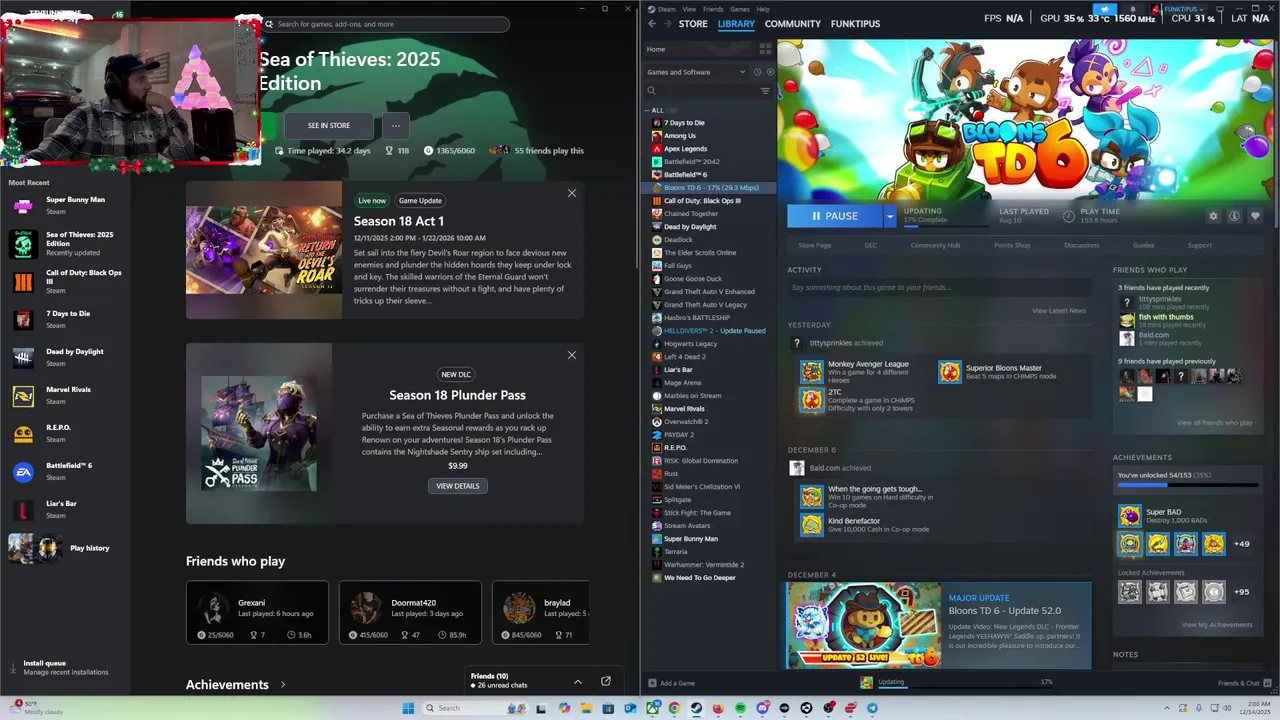Open the Bloons TD 6 Store Page tab
The image size is (1280, 720).
[814, 245]
